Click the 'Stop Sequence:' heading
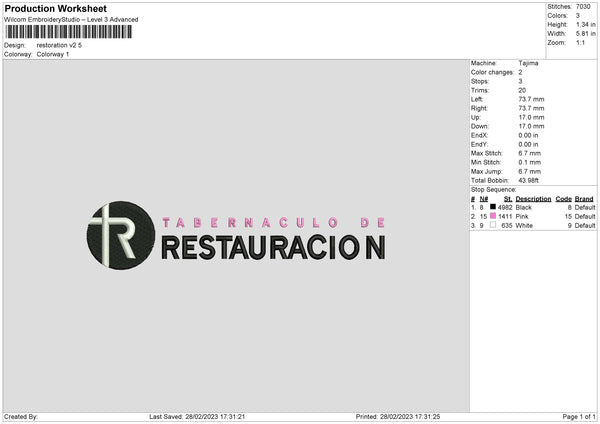 [x=494, y=190]
